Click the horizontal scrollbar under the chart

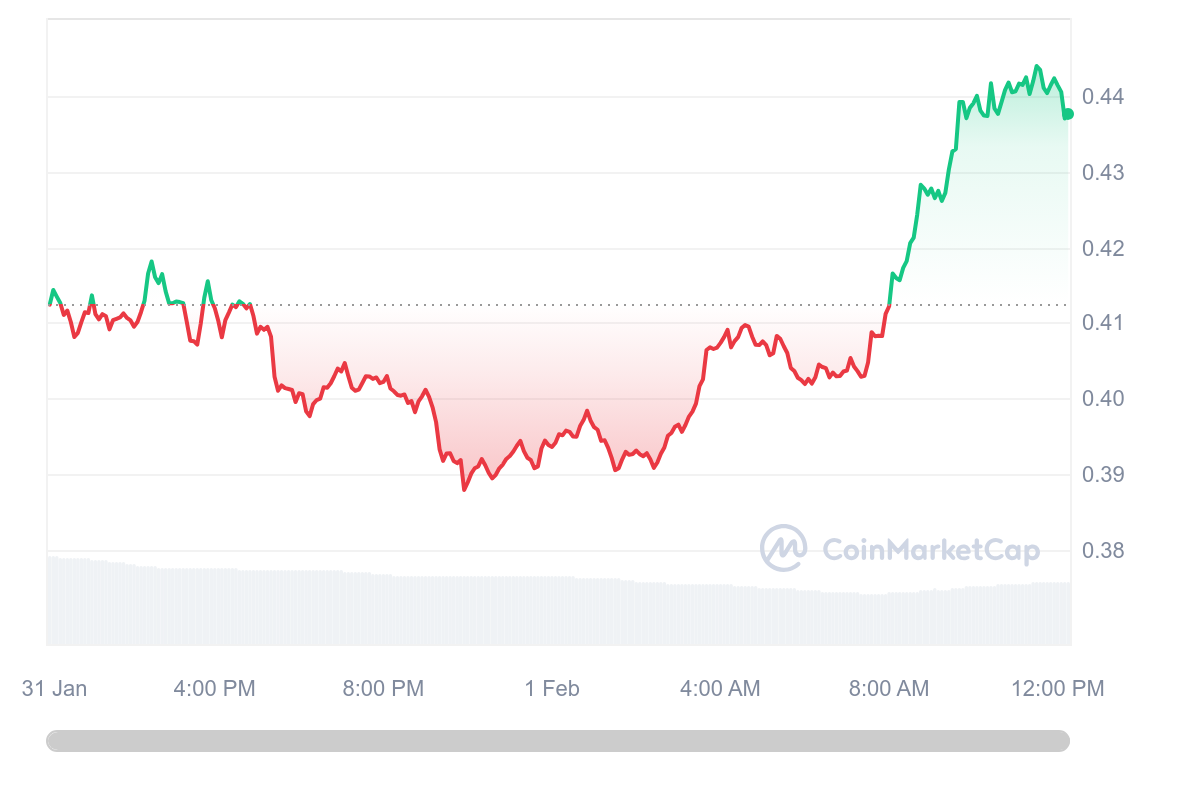[558, 741]
